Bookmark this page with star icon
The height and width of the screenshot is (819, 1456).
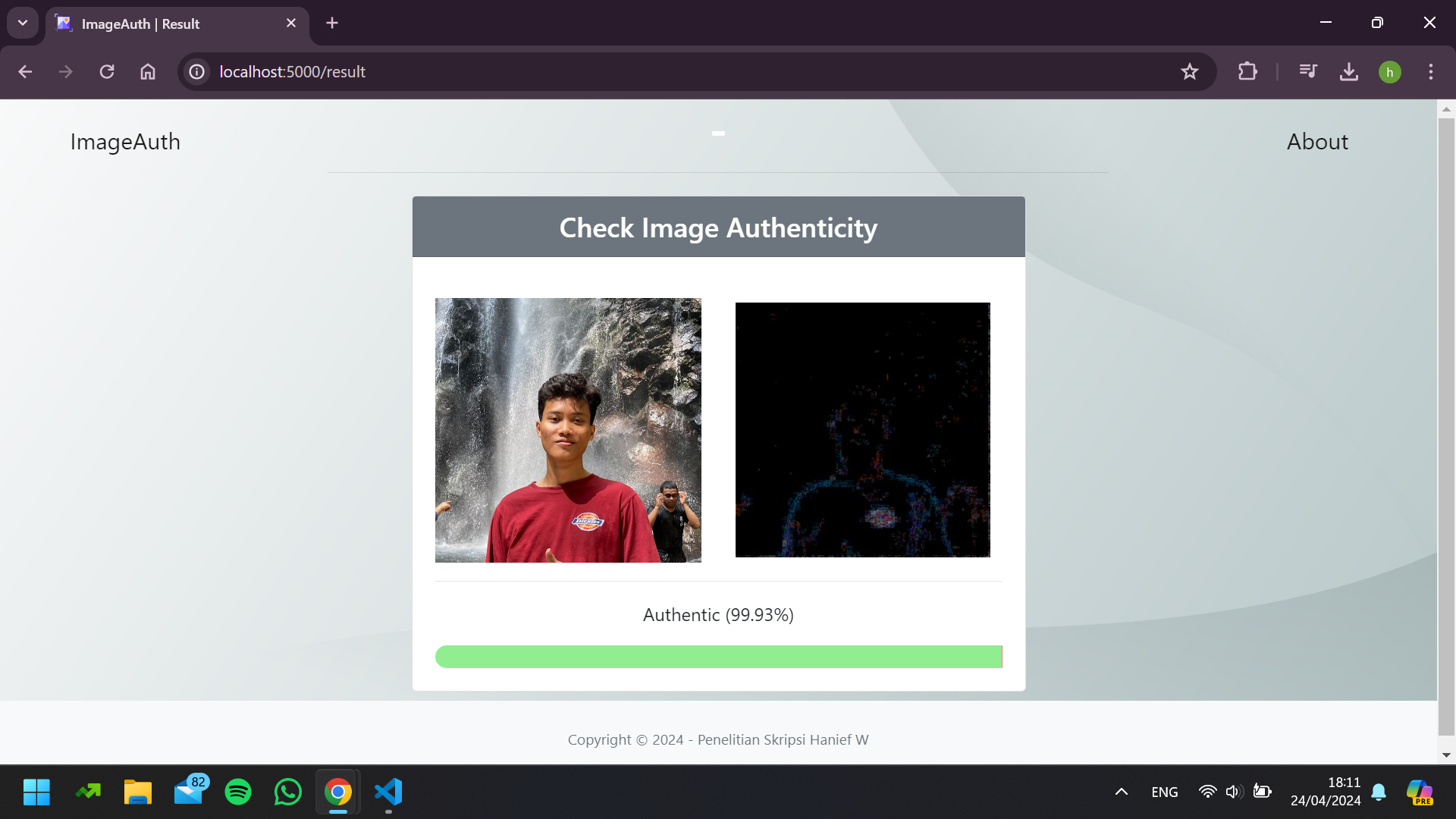(1189, 72)
